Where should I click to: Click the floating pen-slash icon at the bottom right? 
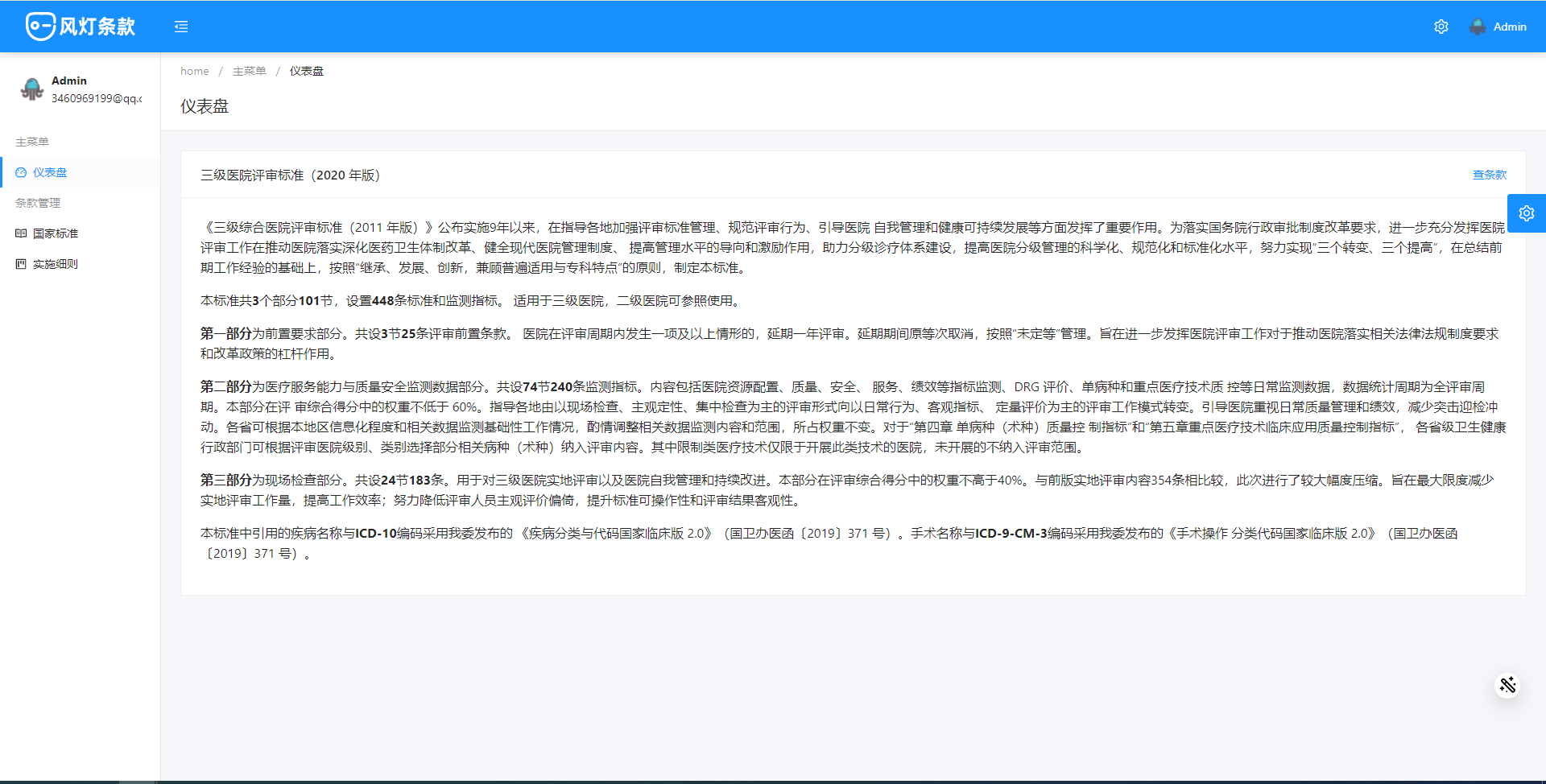pos(1507,685)
